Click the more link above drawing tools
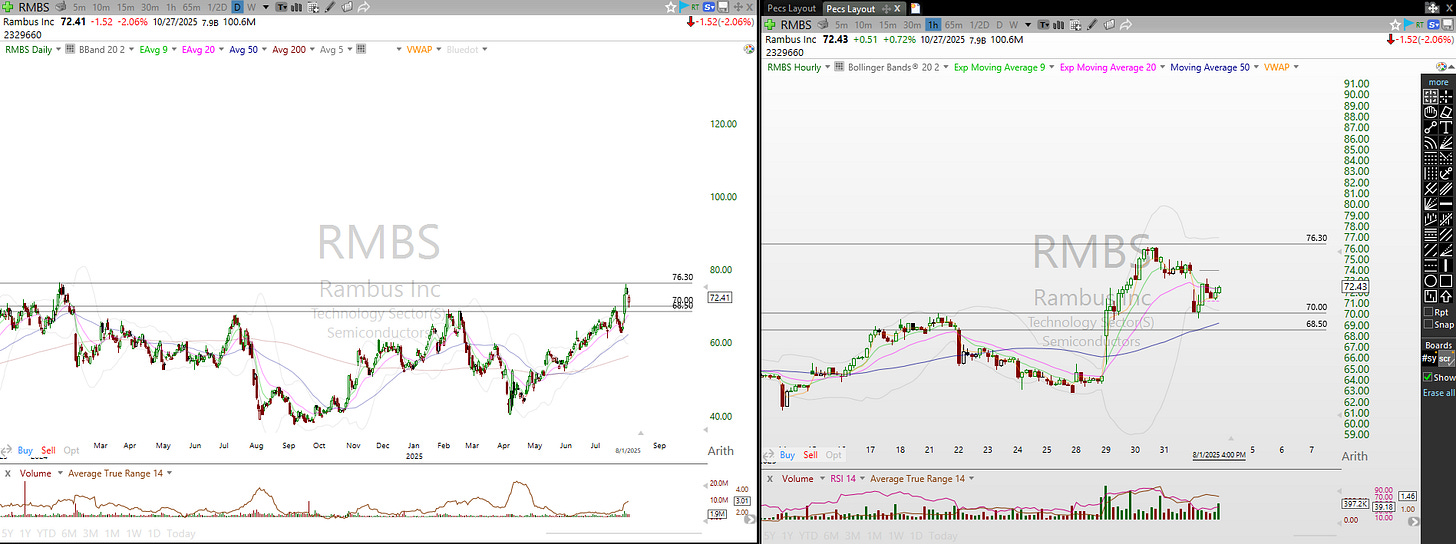Viewport: 1456px width, 544px height. coord(1438,82)
